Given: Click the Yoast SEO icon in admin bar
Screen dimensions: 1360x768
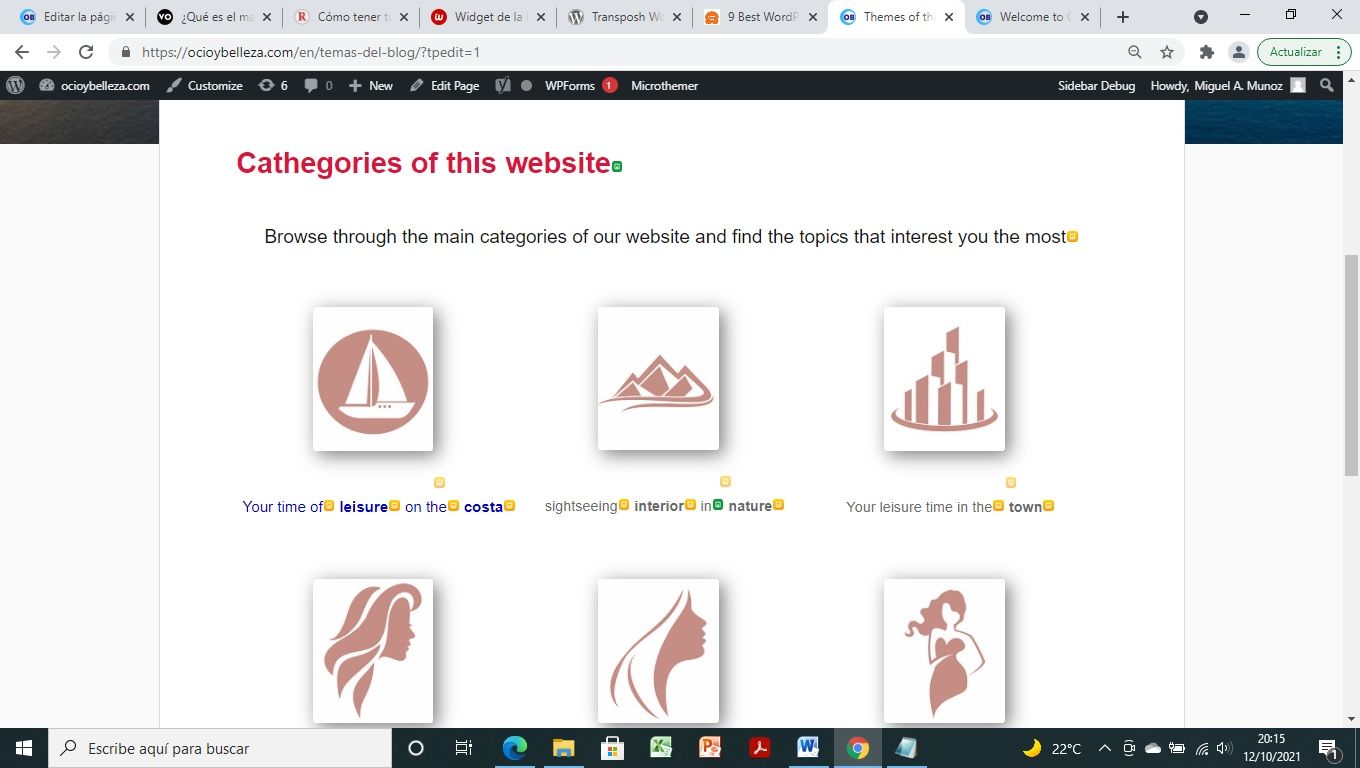Looking at the screenshot, I should [x=504, y=86].
